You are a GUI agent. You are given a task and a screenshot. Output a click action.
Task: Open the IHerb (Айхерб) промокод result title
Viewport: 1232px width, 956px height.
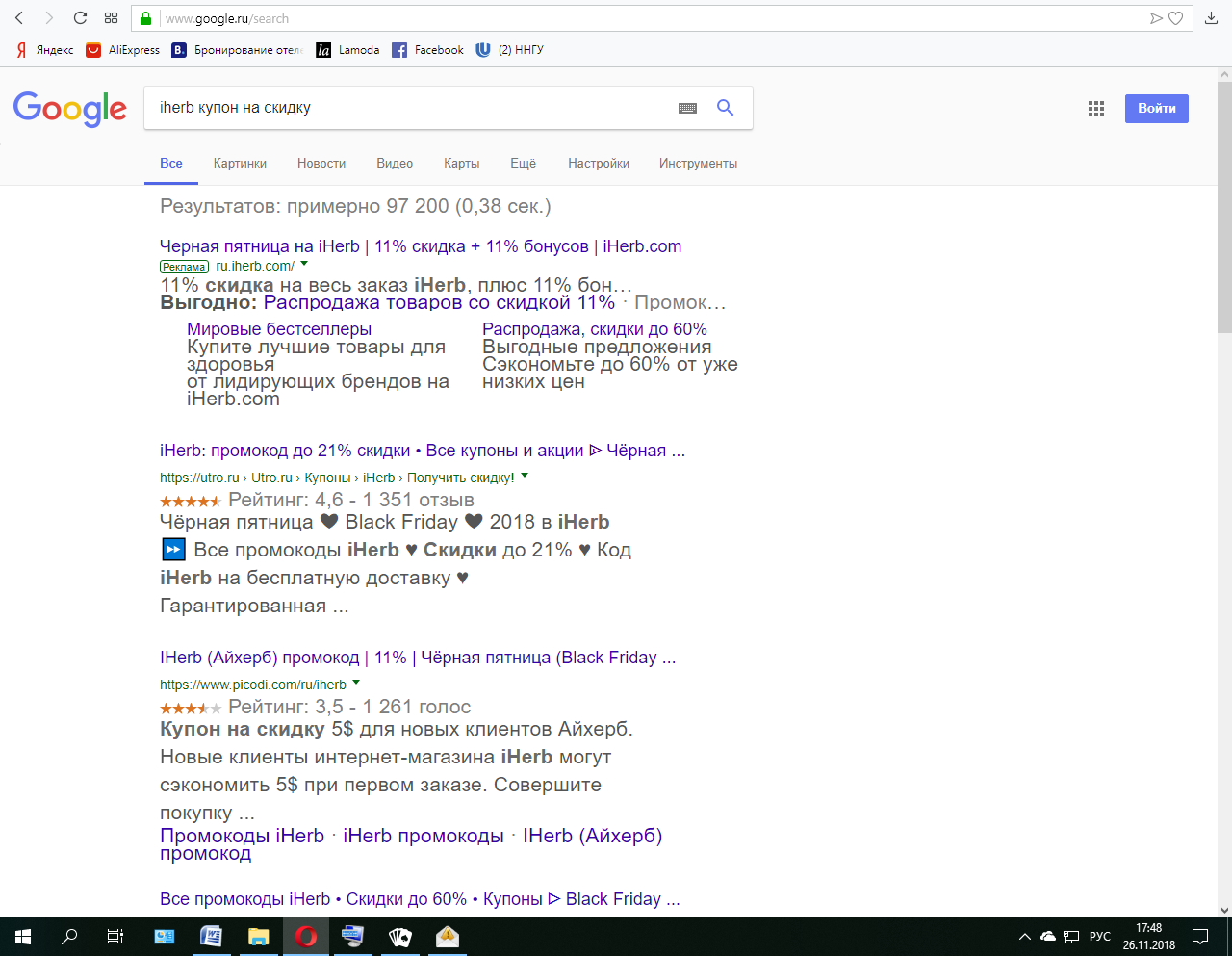(418, 658)
